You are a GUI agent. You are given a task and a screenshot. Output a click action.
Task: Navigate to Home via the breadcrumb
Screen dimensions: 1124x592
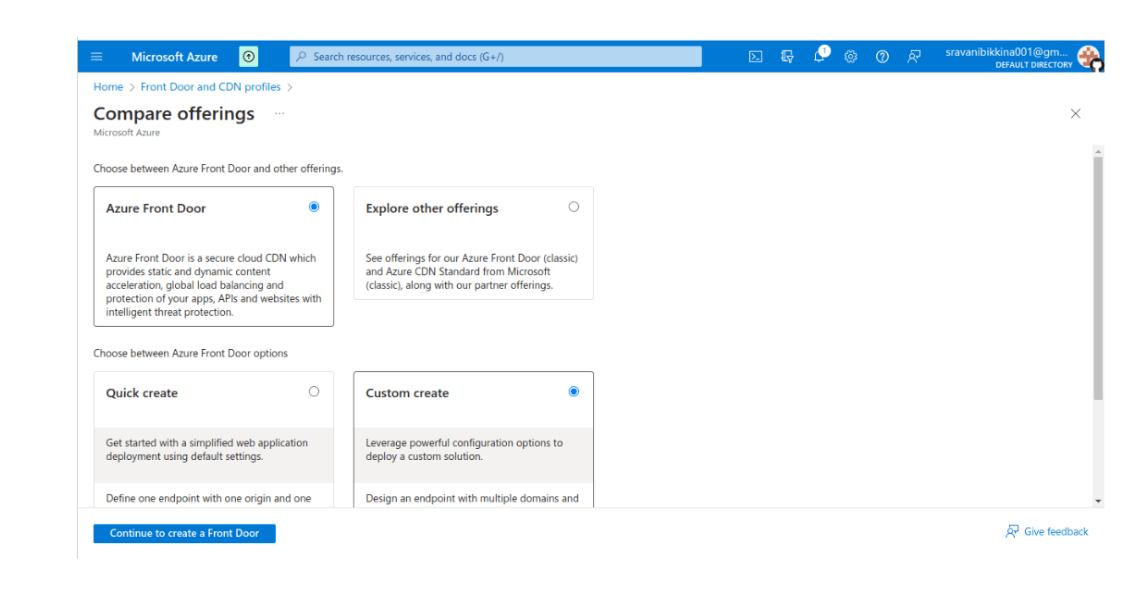tap(108, 87)
